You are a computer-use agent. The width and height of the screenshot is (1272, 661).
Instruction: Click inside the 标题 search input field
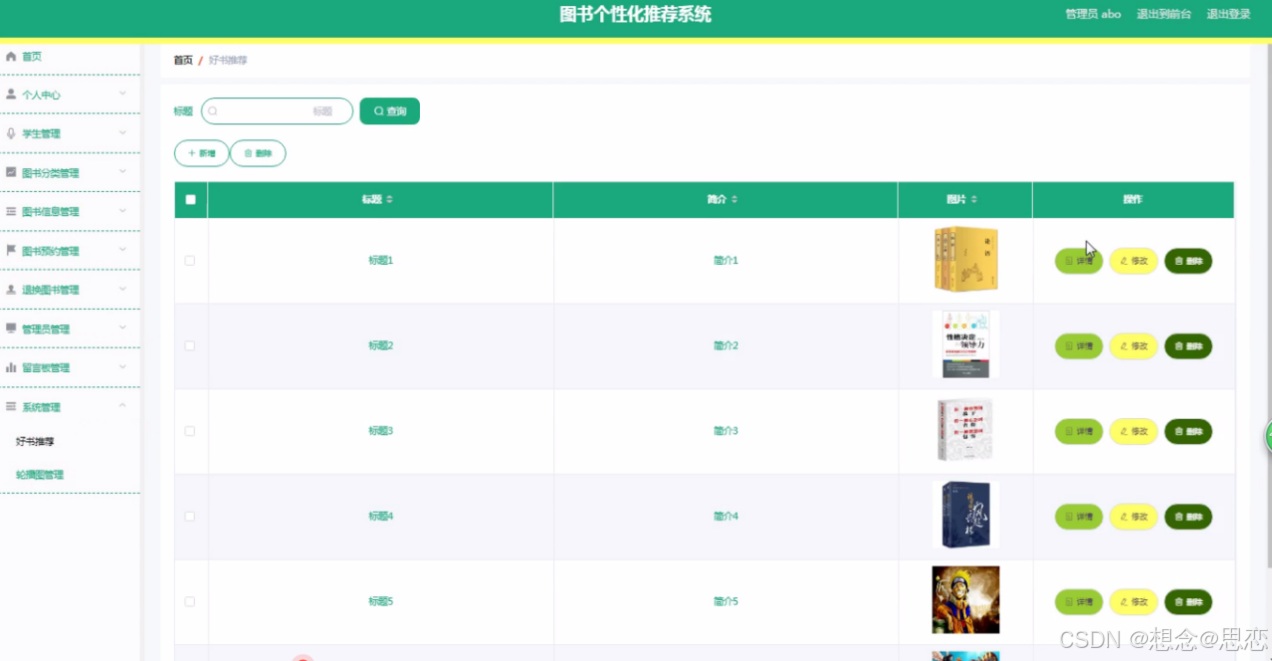(277, 111)
